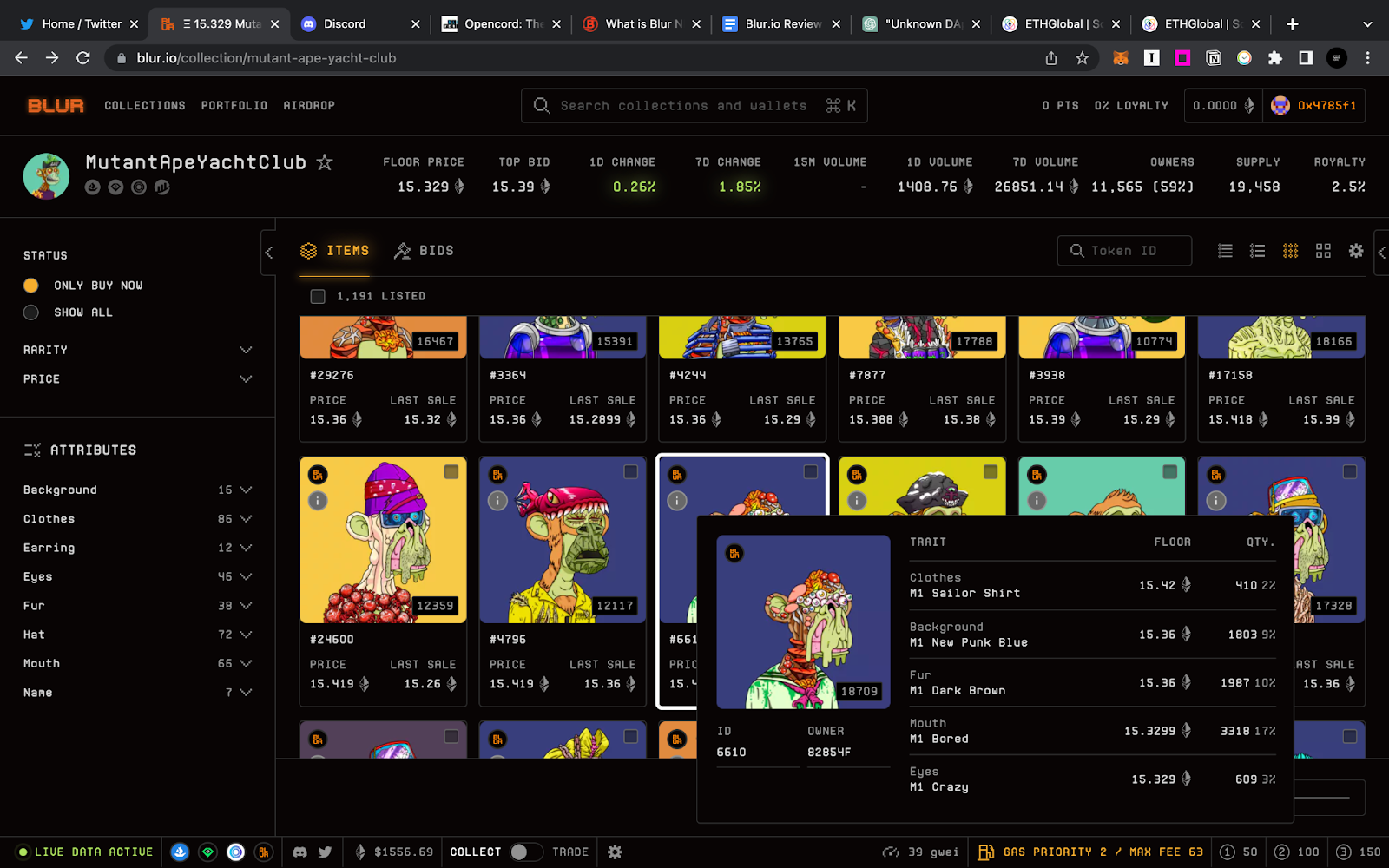Check the box on the yellow-background ape card
This screenshot has width=1389, height=868.
(991, 471)
